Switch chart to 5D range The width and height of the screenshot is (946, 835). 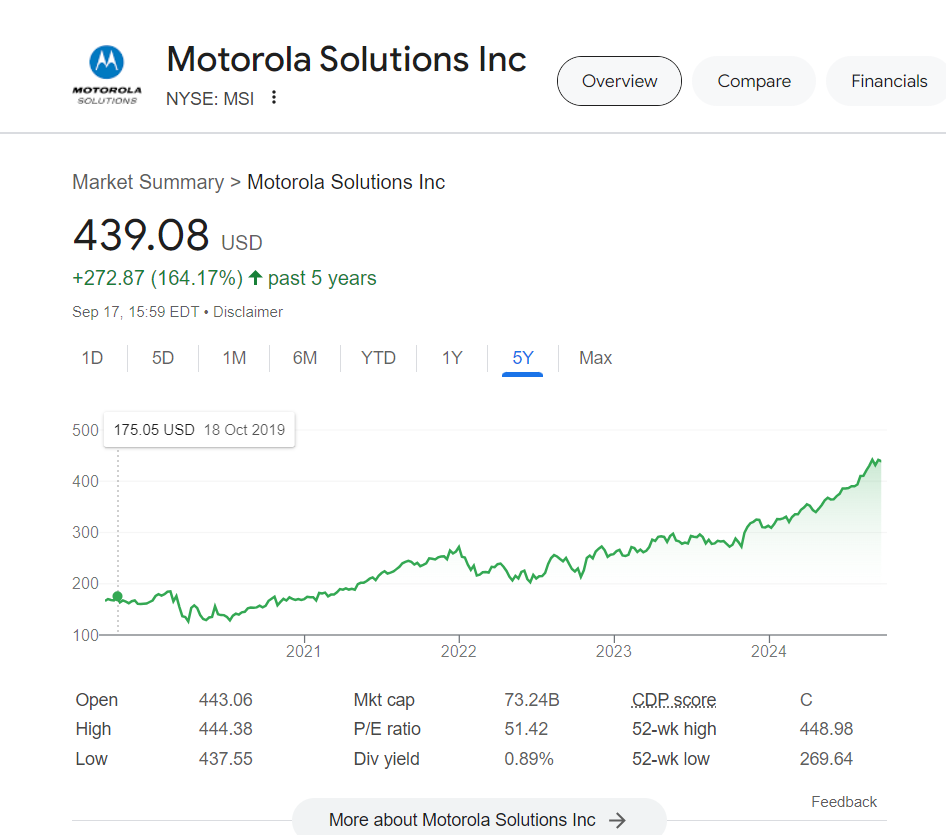coord(163,358)
